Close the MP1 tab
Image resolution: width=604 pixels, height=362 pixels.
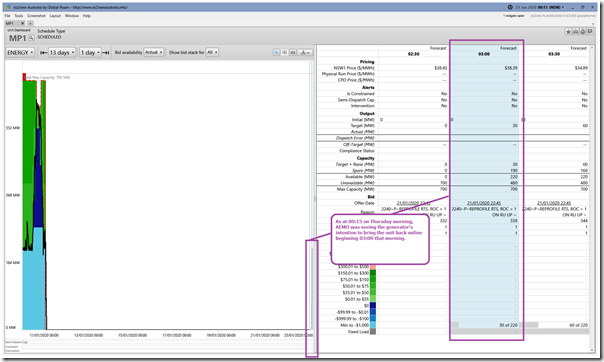coord(22,23)
